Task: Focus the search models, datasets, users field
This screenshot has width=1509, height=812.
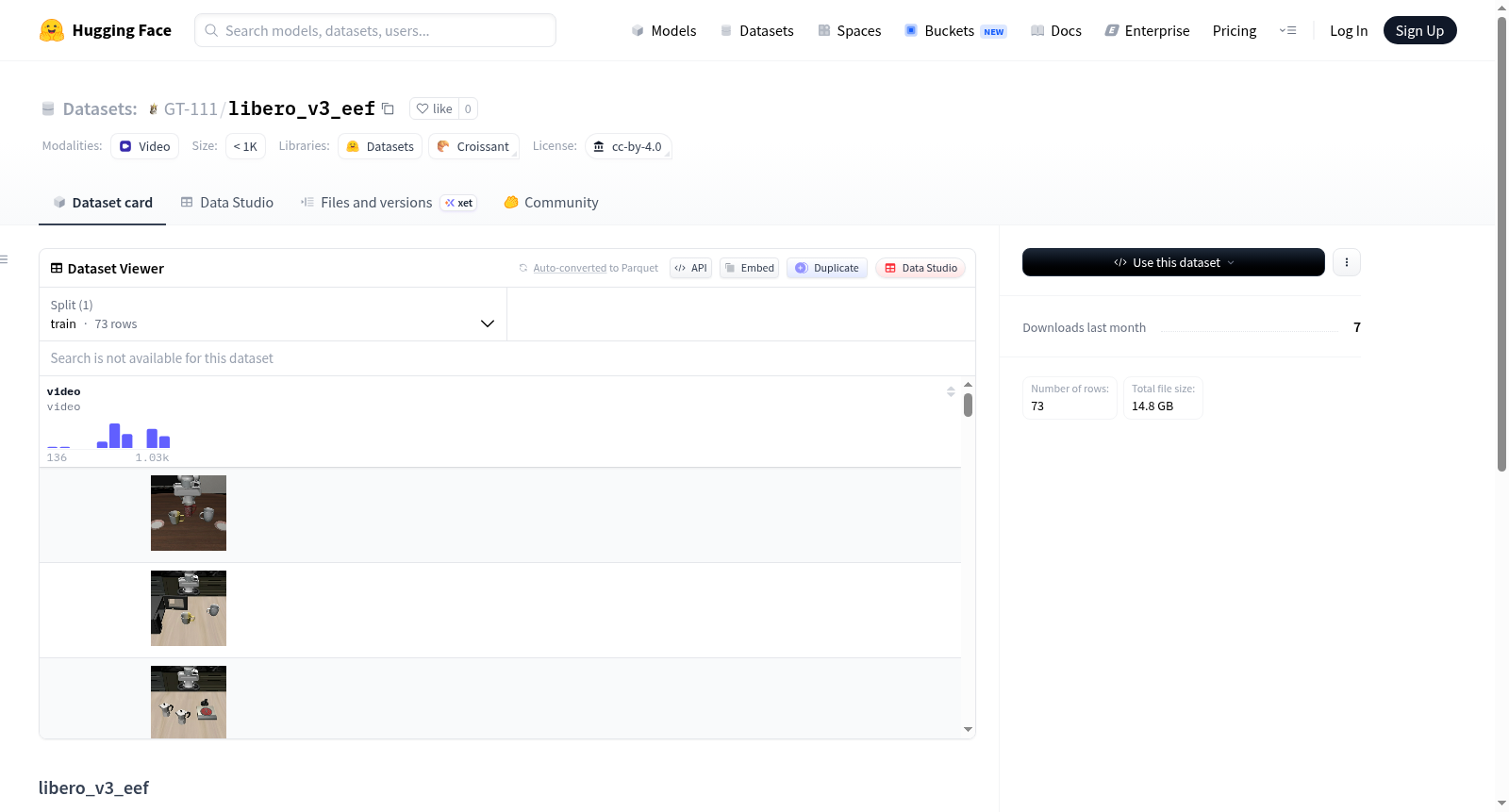Action: [375, 30]
